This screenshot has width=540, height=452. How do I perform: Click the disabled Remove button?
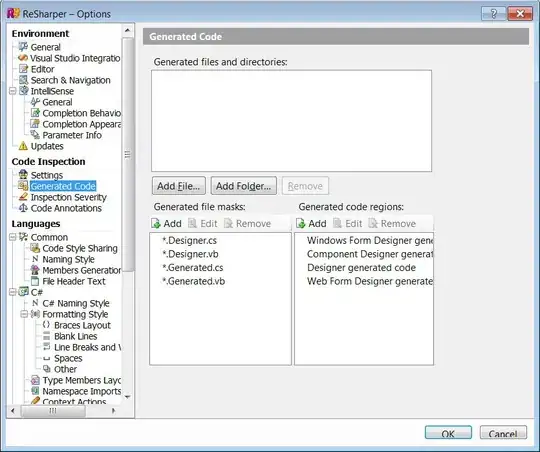[305, 186]
